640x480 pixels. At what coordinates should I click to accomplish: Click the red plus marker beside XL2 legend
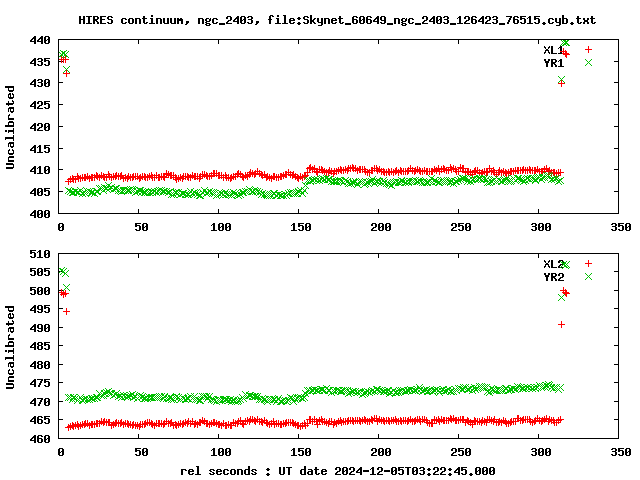(x=588, y=263)
